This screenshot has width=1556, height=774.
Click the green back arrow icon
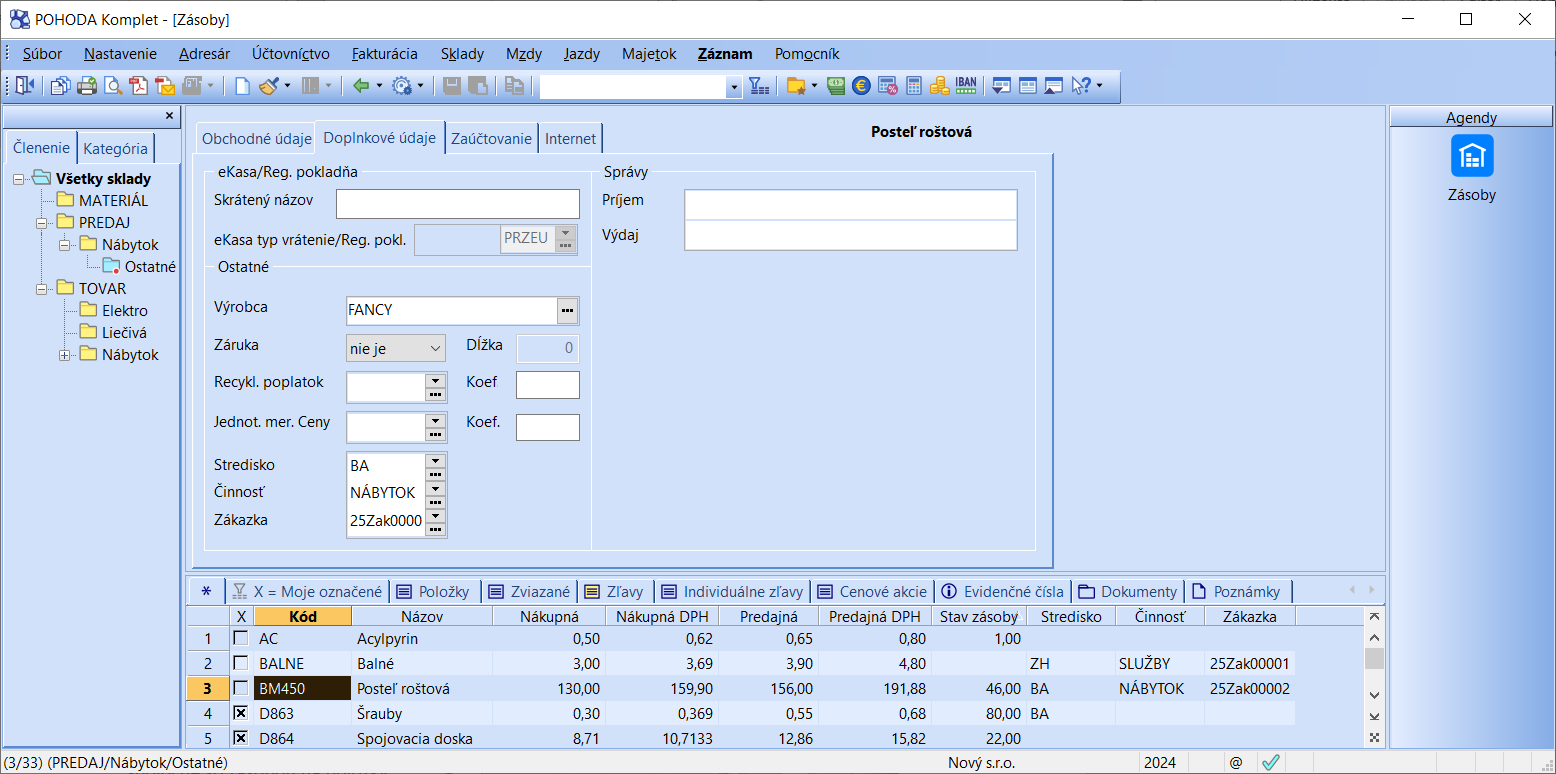point(361,86)
